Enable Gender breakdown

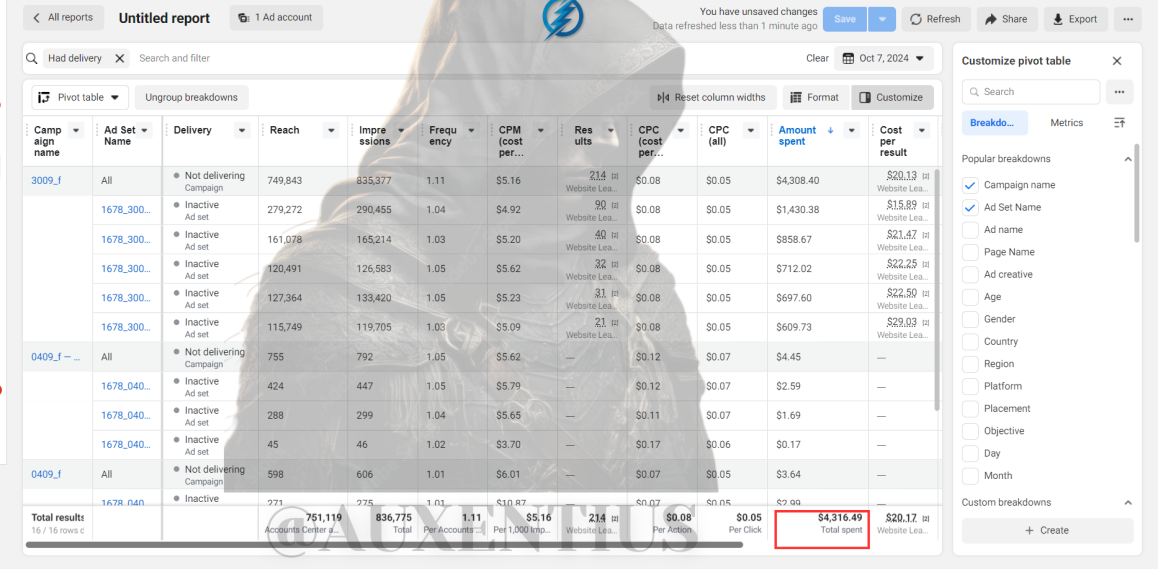(x=970, y=319)
